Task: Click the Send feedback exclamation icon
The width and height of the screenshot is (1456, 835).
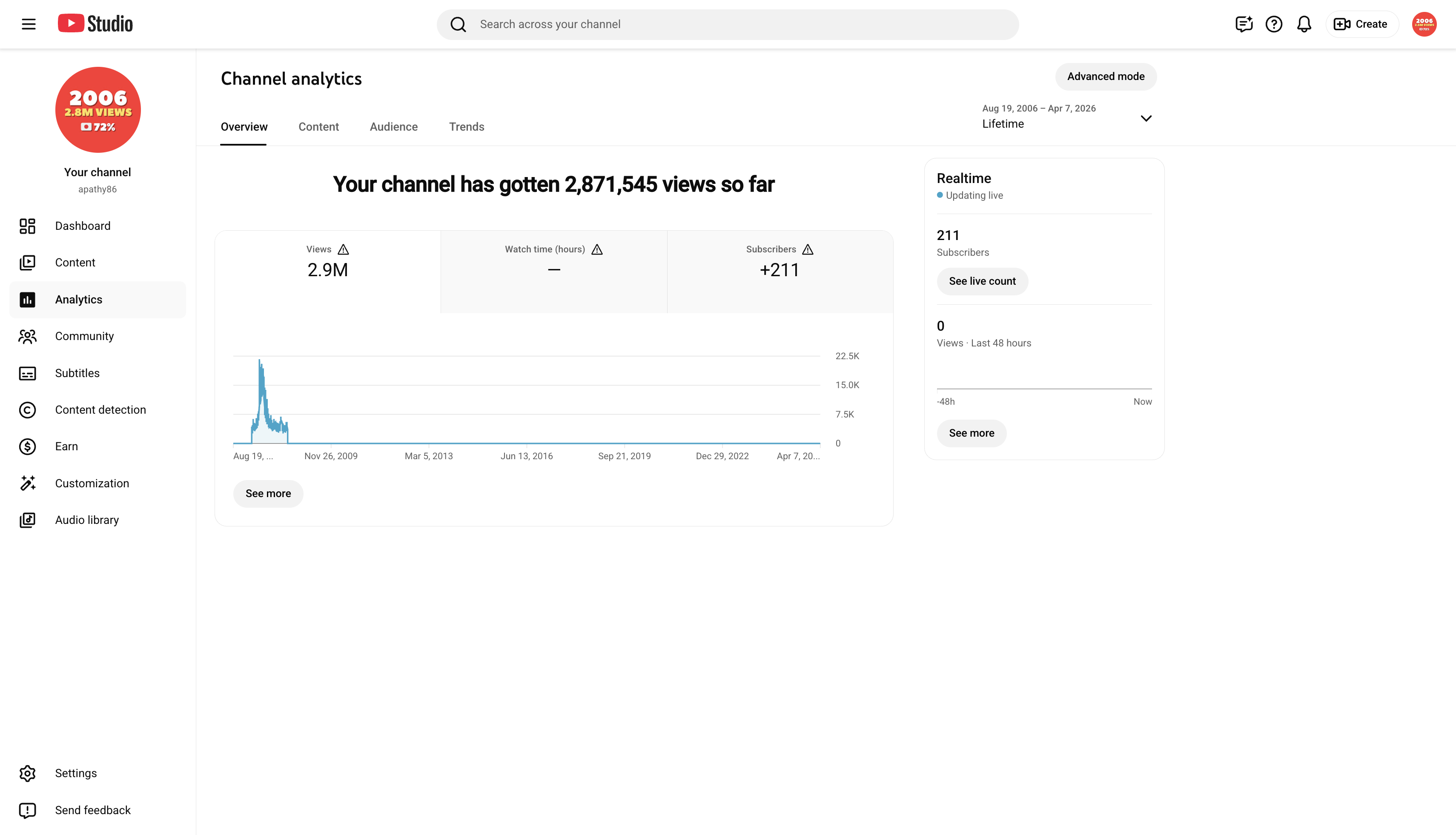Action: coord(28,810)
